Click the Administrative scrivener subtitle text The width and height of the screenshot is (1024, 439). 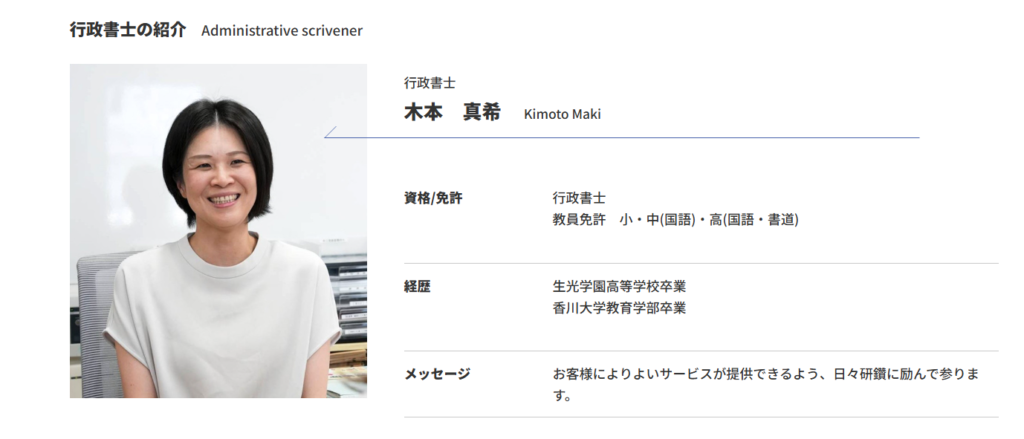pos(282,31)
